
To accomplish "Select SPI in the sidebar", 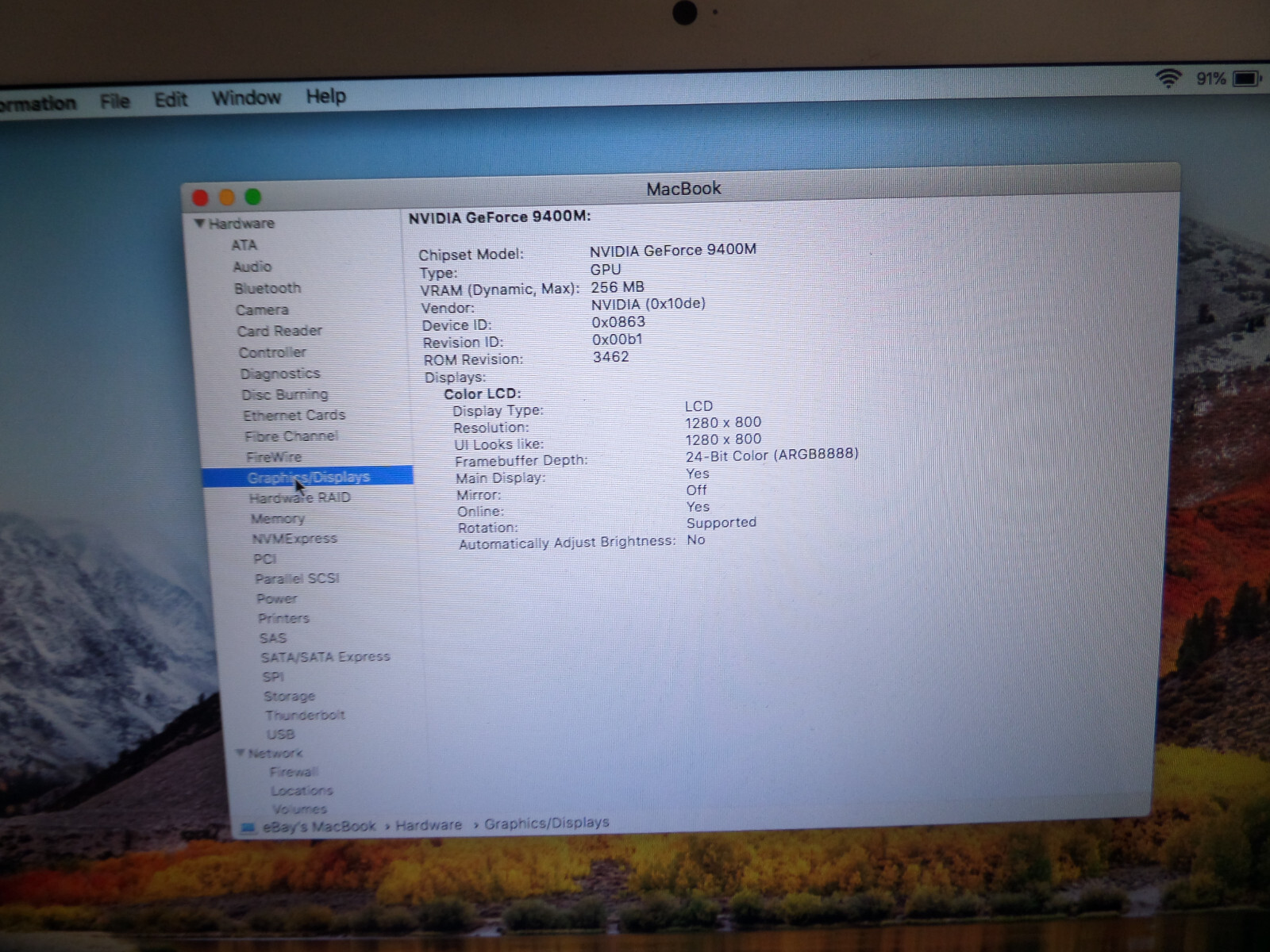I will [273, 677].
